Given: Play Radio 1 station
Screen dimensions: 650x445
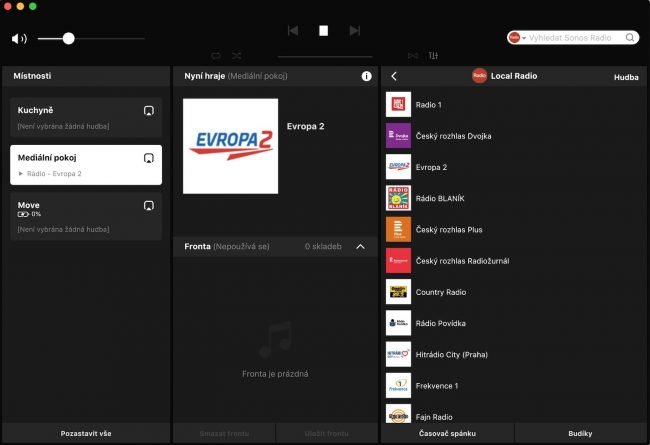Looking at the screenshot, I should 514,105.
